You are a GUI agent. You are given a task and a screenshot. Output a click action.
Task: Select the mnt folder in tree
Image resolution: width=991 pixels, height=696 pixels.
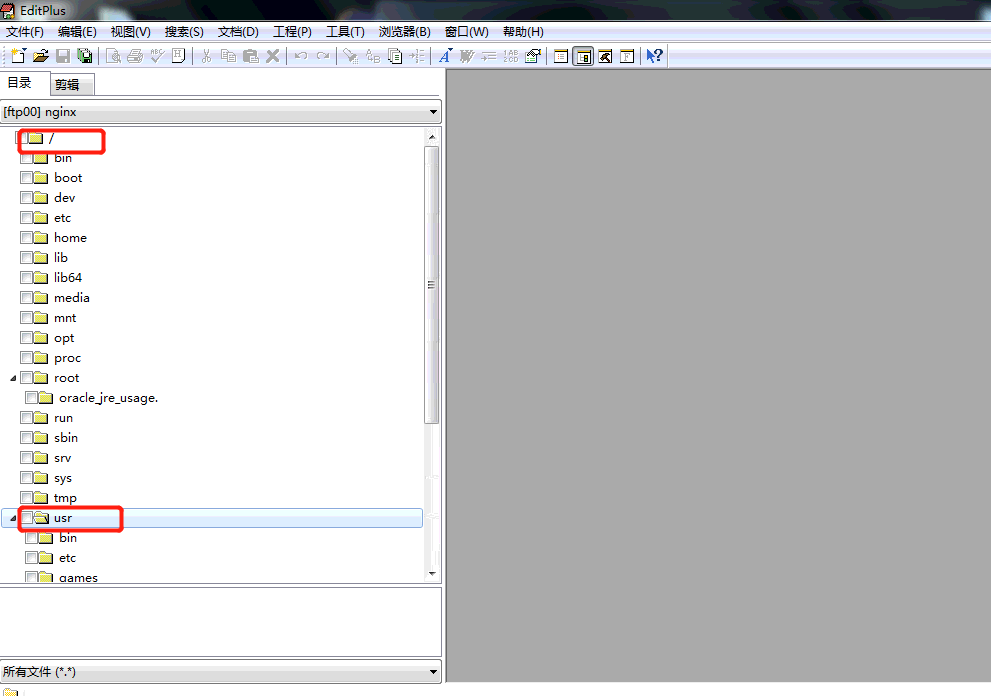[x=65, y=318]
